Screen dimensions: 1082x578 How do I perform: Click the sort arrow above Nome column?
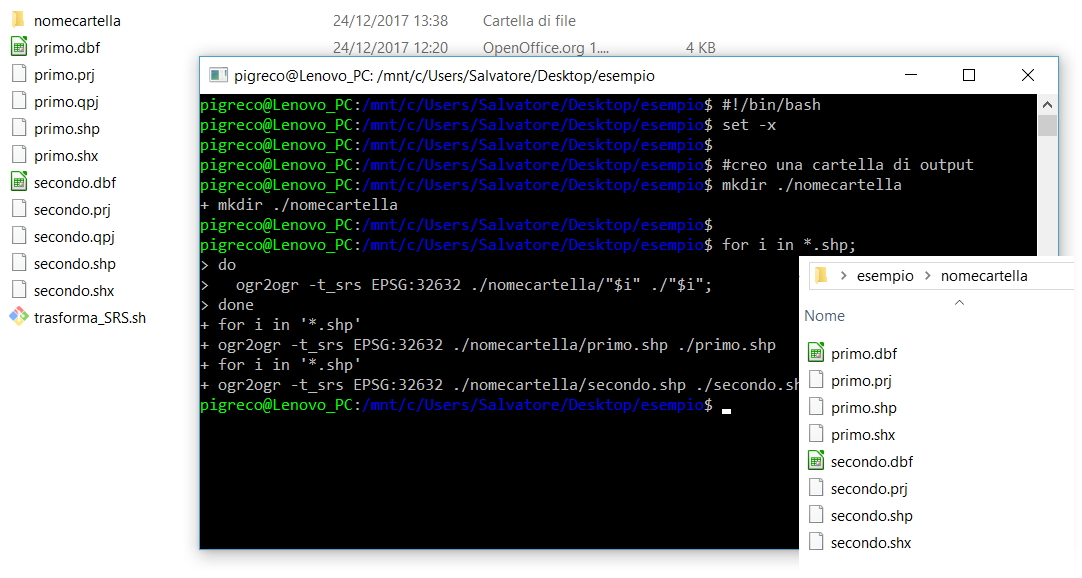click(959, 301)
